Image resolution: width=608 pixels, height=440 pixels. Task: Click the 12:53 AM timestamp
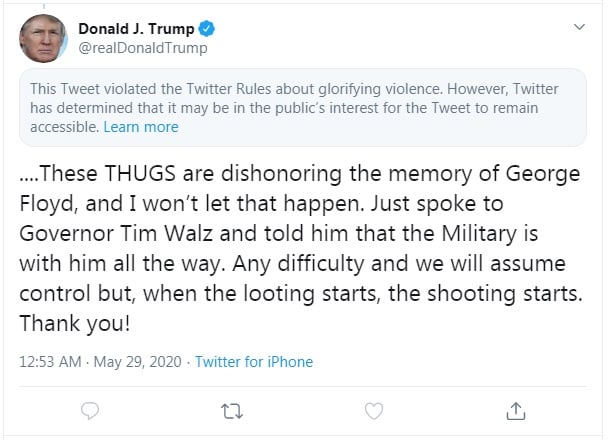point(50,362)
